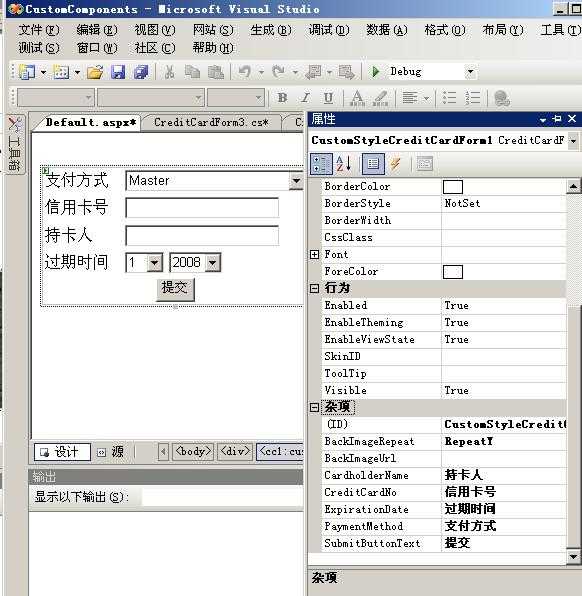Click the Open File folder icon
The width and height of the screenshot is (582, 596).
[95, 72]
